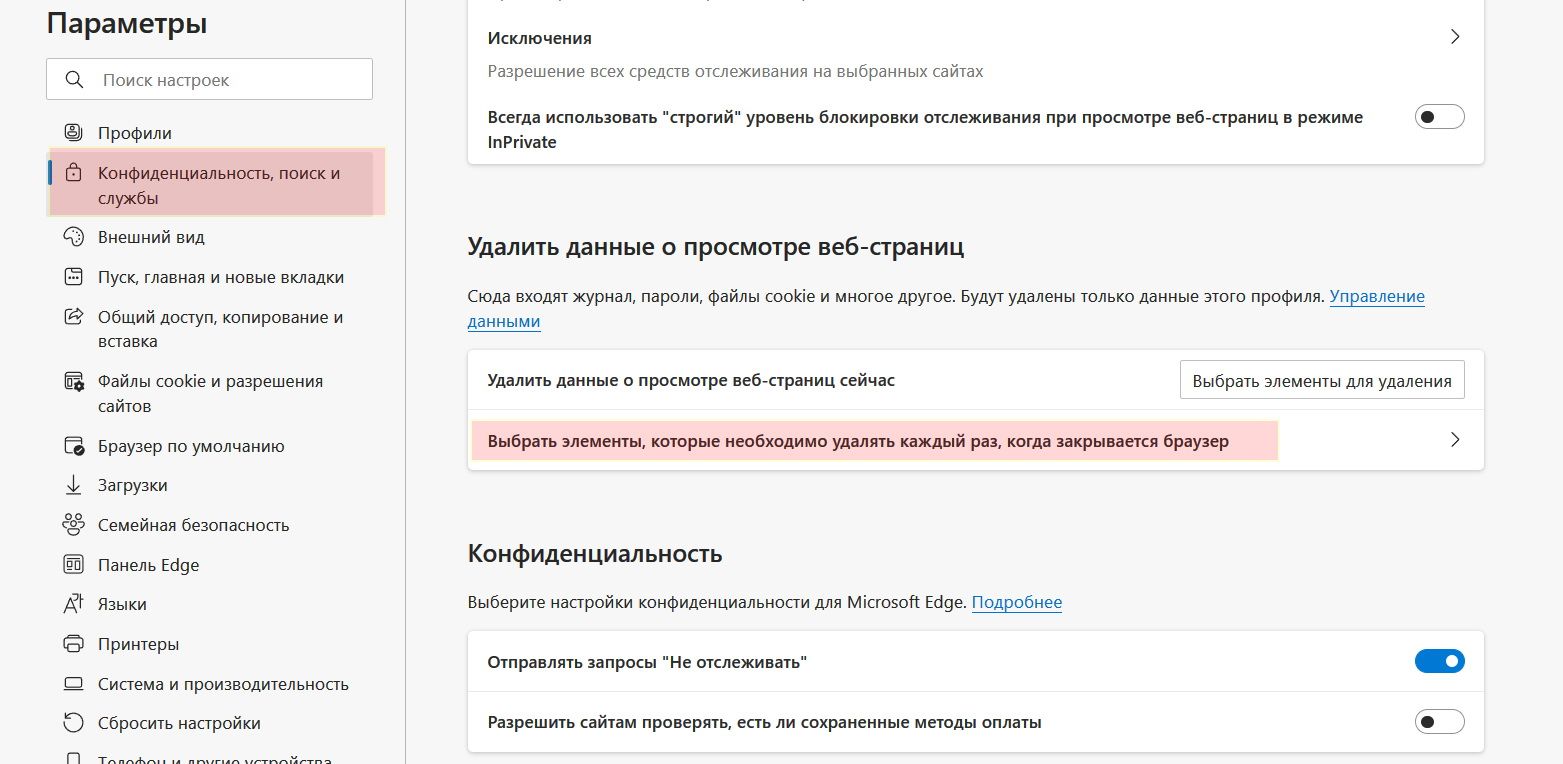Click the Языки letter icon
This screenshot has height=764, width=1563.
coord(73,604)
